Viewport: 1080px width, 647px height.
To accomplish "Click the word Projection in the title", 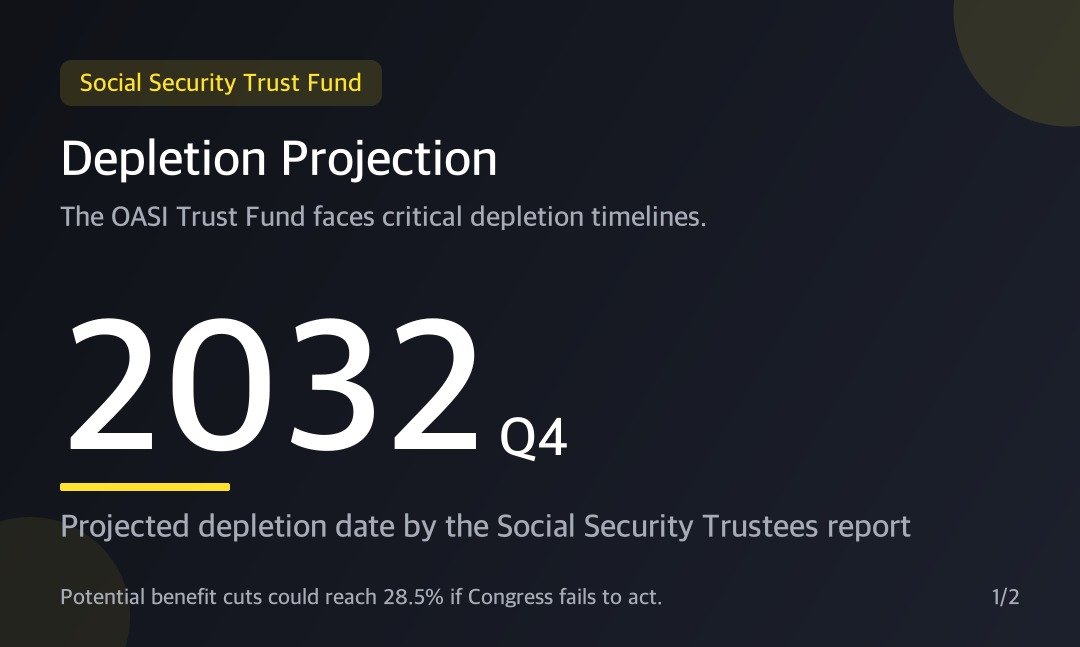I will (388, 160).
